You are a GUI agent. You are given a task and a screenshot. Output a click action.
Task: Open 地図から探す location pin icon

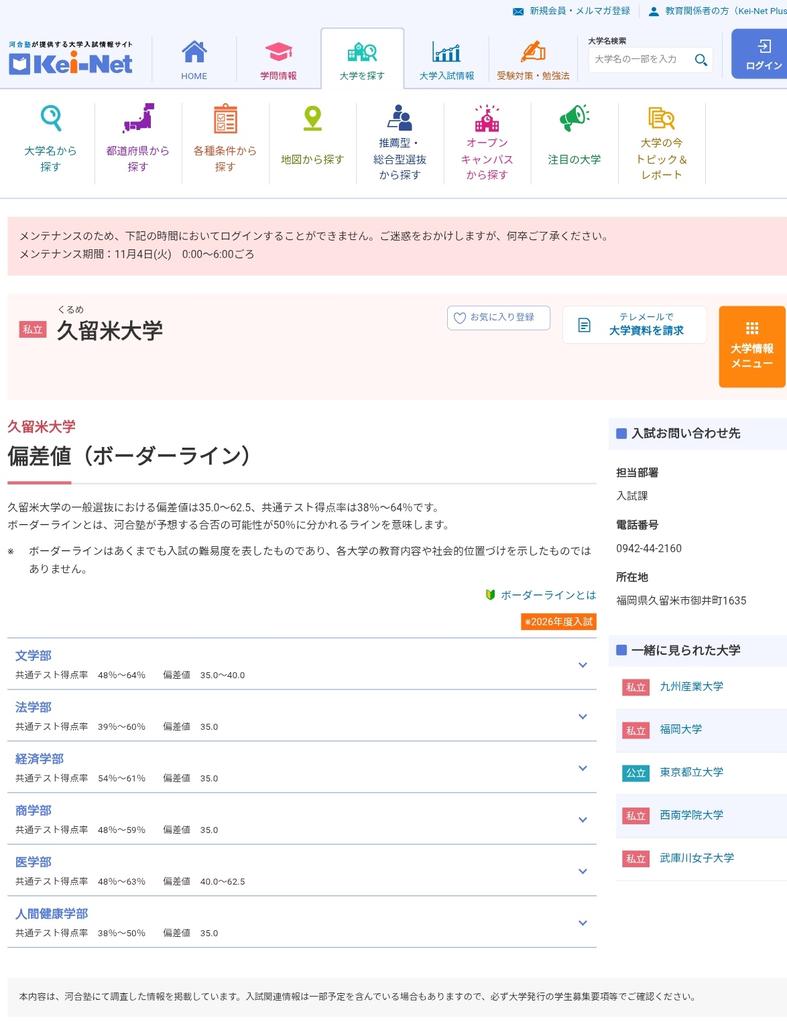tap(313, 119)
